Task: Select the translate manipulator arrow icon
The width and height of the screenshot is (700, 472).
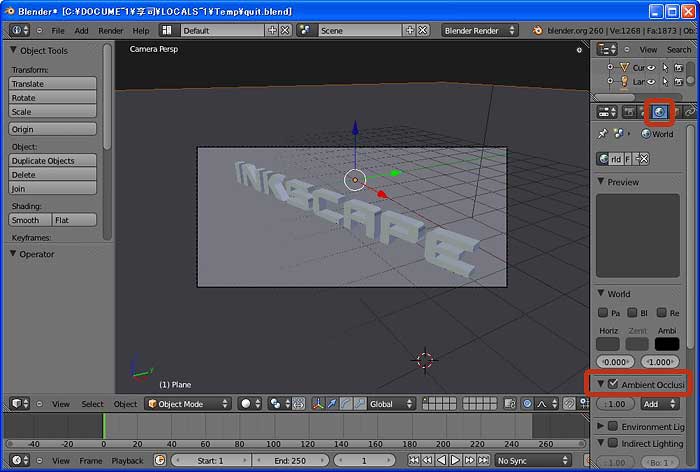Action: pyautogui.click(x=332, y=404)
